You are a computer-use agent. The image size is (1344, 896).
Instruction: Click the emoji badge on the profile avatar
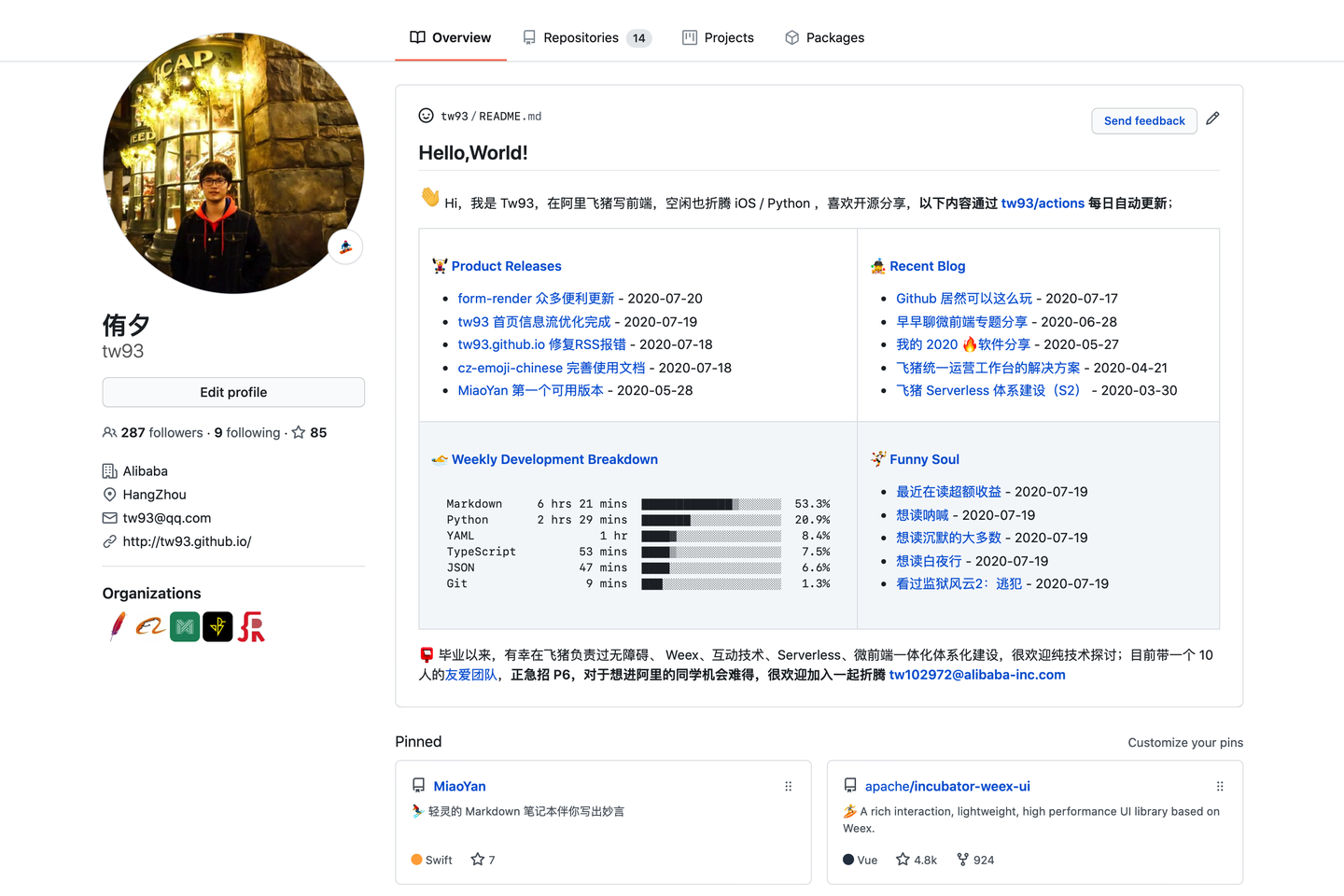click(x=345, y=246)
